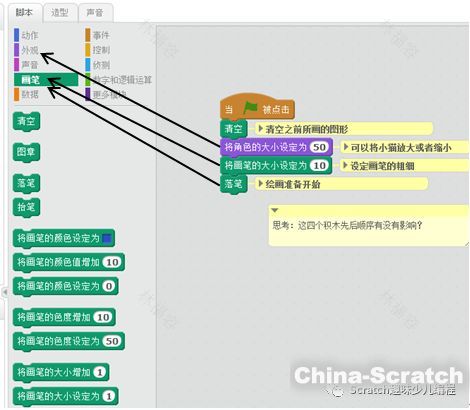Screen dimensions: 470x410
Task: Click the 10 value in 将画笔的大小设定为 script block
Action: point(319,165)
